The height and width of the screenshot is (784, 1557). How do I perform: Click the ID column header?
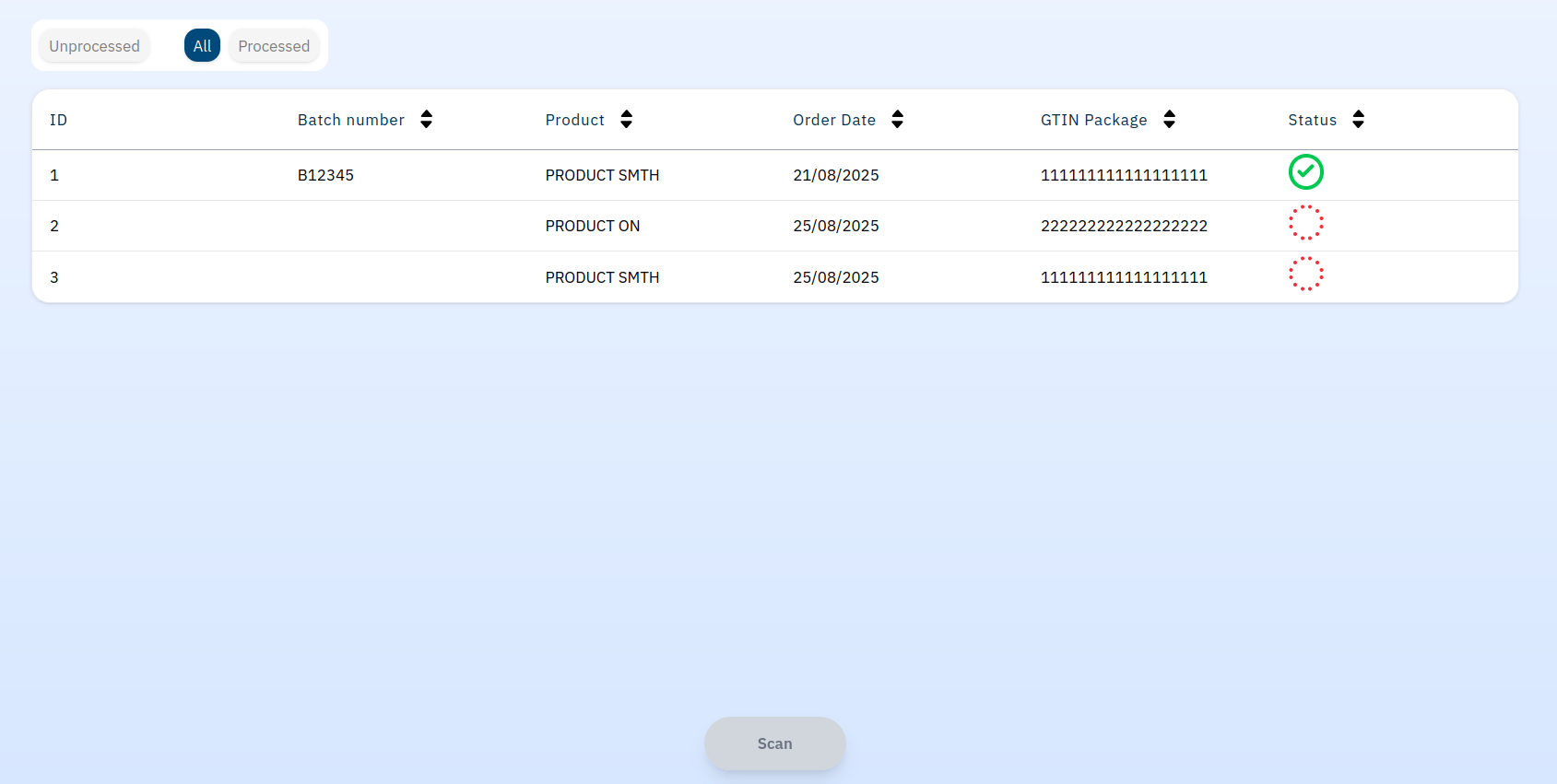pyautogui.click(x=58, y=120)
